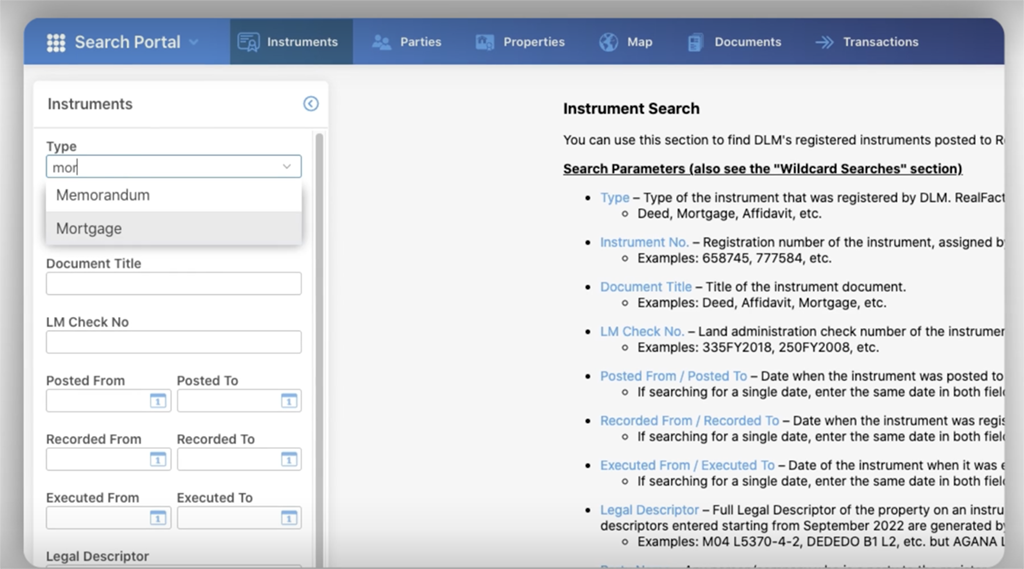The height and width of the screenshot is (569, 1024).
Task: Open calendar picker for Posted From
Action: (157, 401)
